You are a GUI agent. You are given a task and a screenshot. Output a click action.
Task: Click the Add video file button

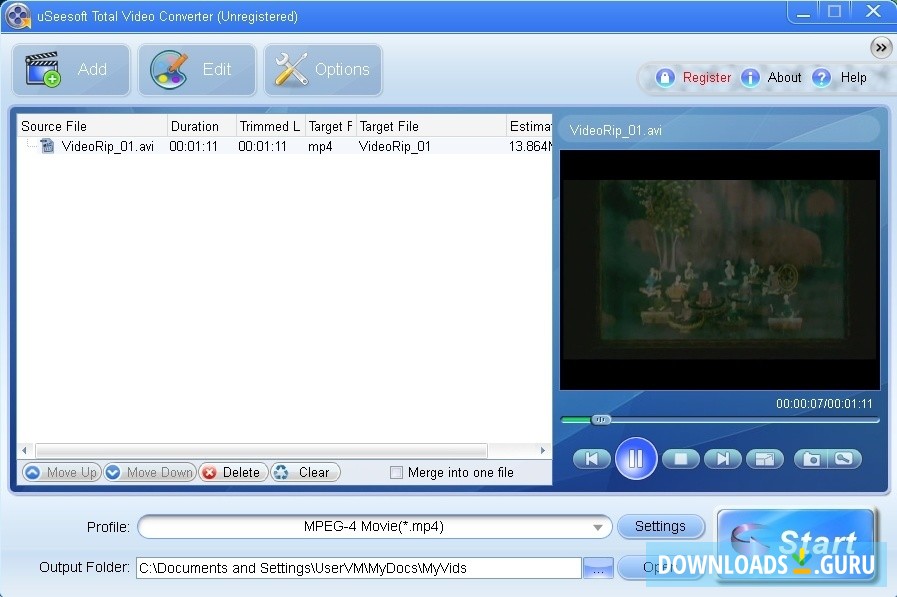(72, 70)
